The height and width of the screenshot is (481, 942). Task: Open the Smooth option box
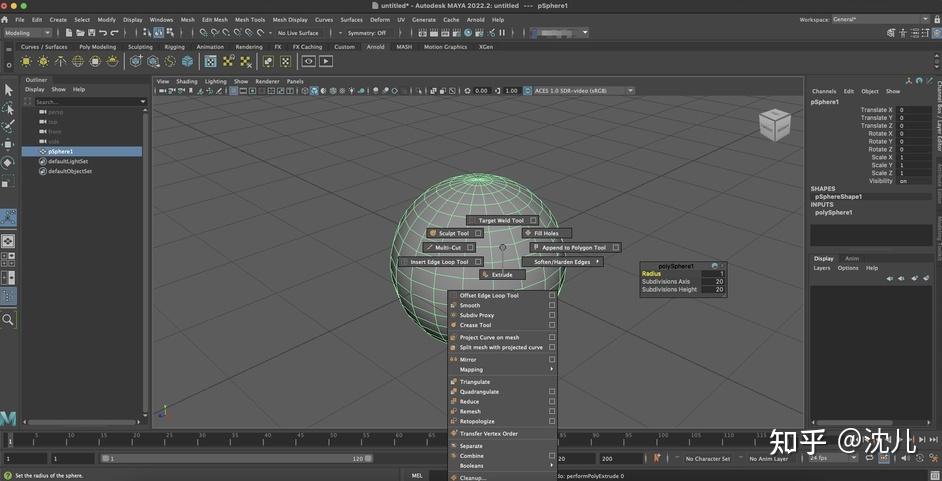click(552, 305)
